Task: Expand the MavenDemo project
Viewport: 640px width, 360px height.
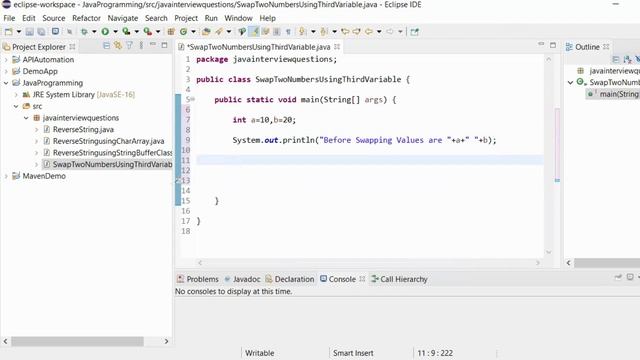Action: tap(6, 176)
